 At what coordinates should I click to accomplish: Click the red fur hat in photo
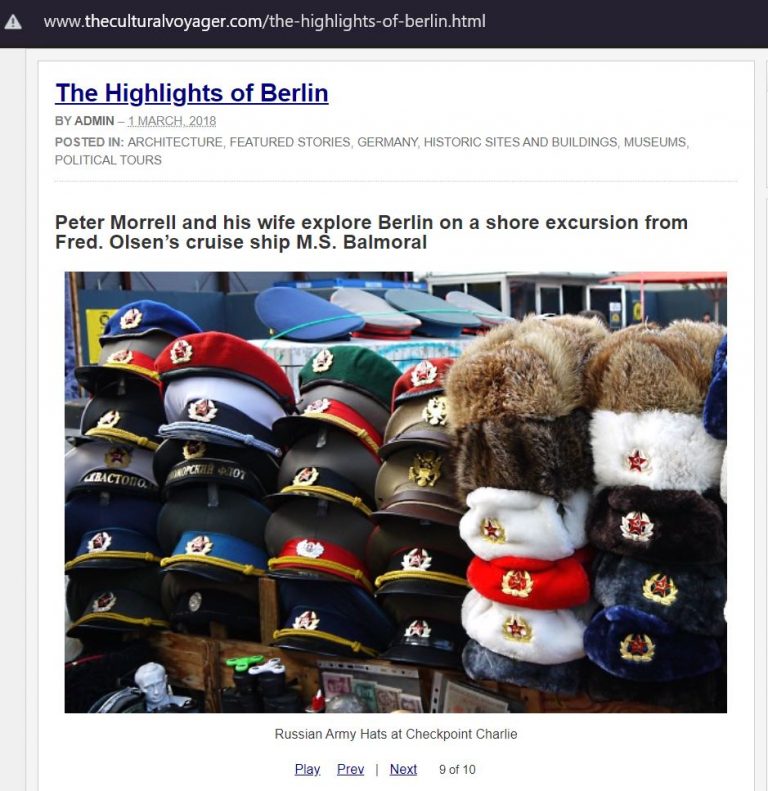pos(527,581)
